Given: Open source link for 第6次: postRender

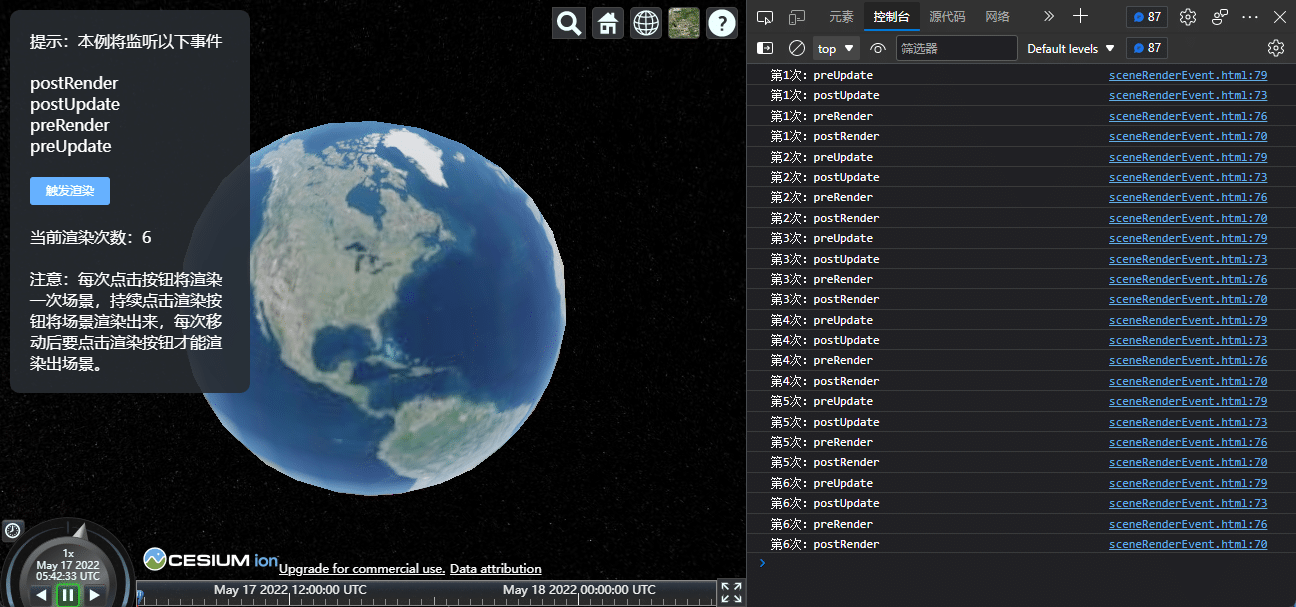Looking at the screenshot, I should point(1188,544).
